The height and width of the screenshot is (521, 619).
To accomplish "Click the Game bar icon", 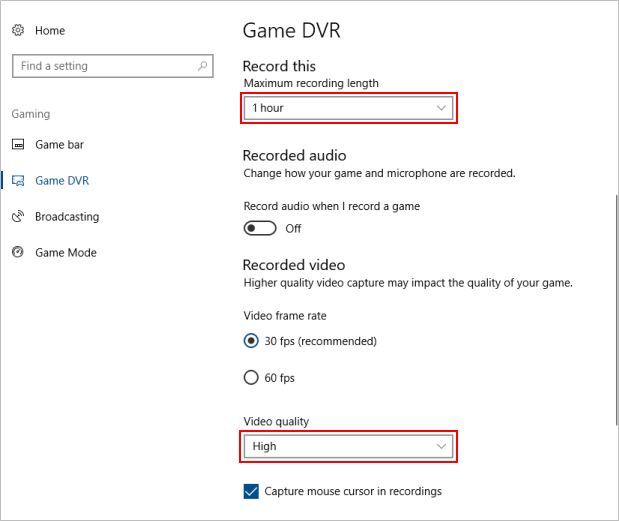I will pyautogui.click(x=18, y=145).
